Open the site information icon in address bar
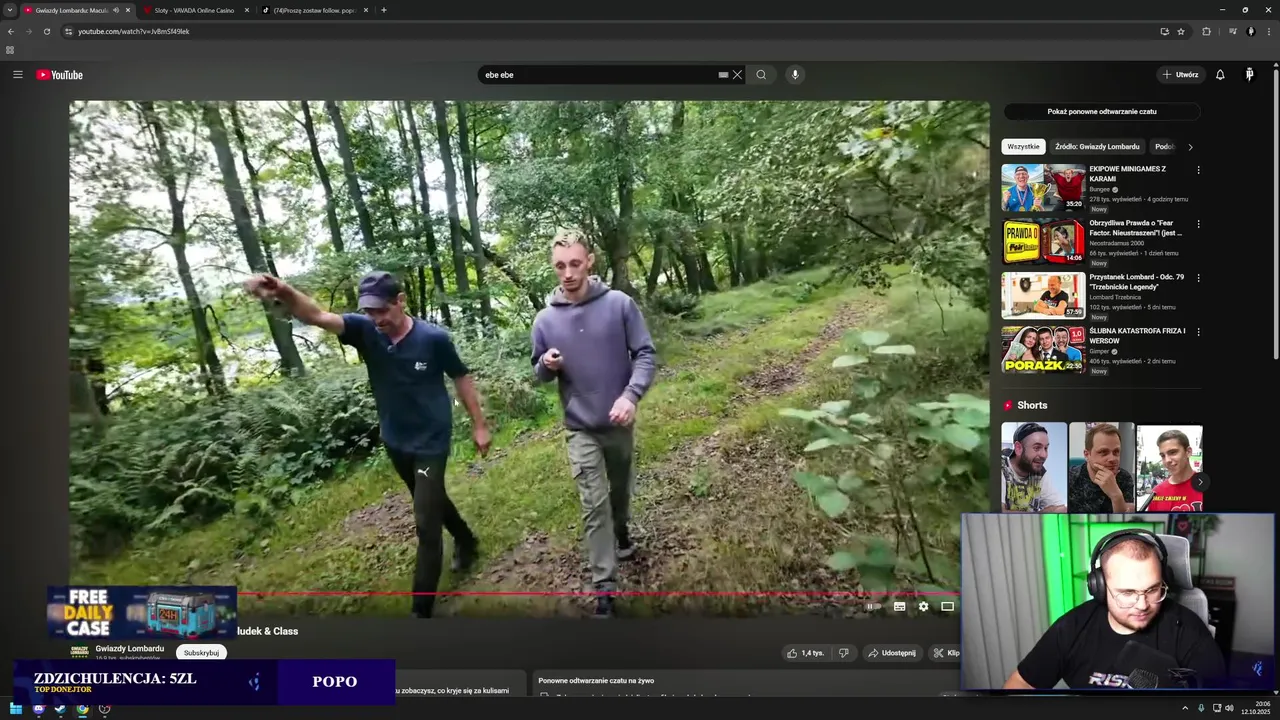Image resolution: width=1280 pixels, height=720 pixels. (x=68, y=31)
